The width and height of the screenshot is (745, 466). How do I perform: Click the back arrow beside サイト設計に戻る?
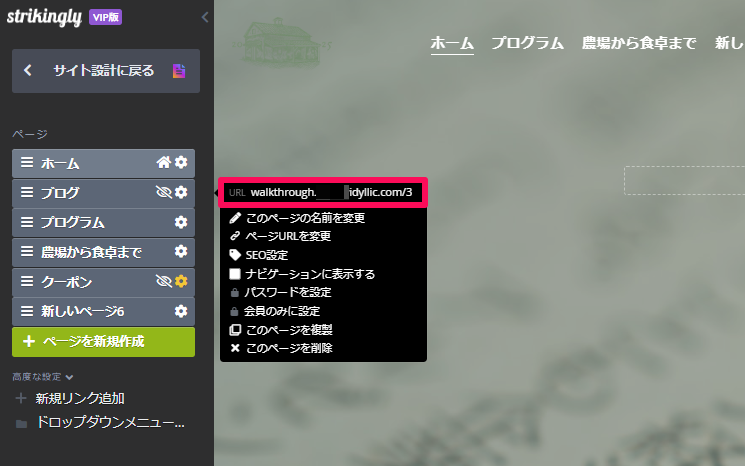(28, 71)
